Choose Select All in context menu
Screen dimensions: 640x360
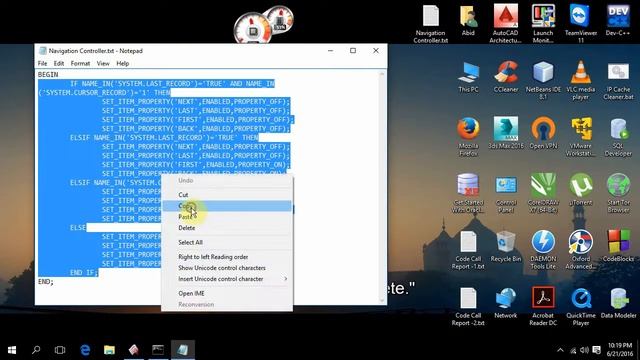227,242
